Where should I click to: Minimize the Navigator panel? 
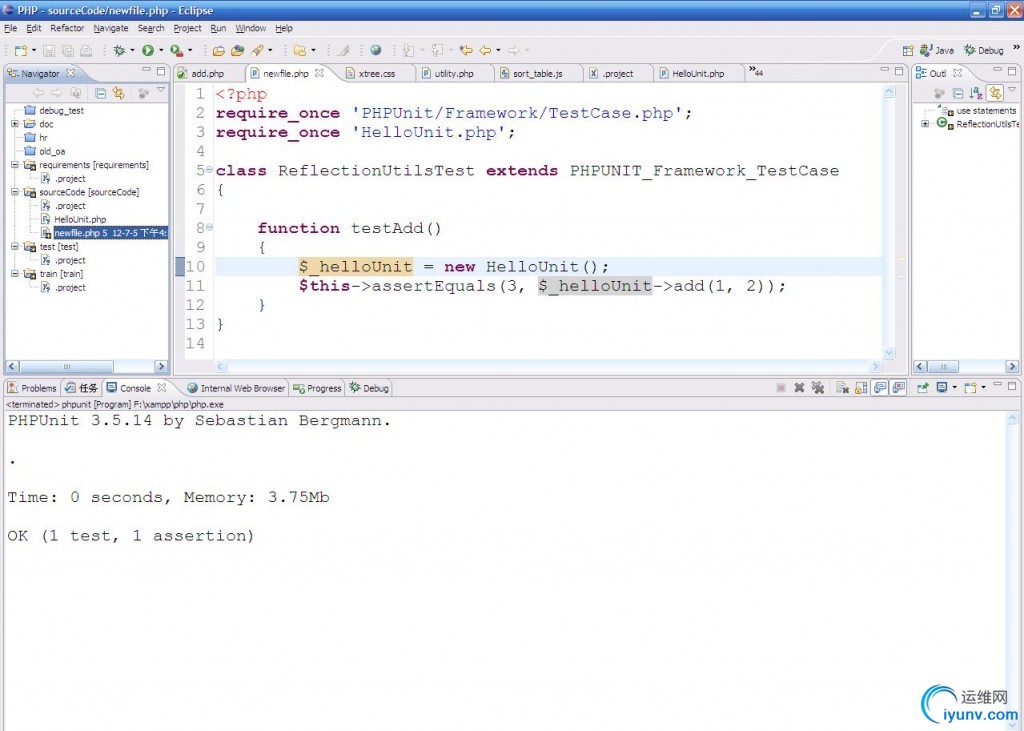pos(146,69)
